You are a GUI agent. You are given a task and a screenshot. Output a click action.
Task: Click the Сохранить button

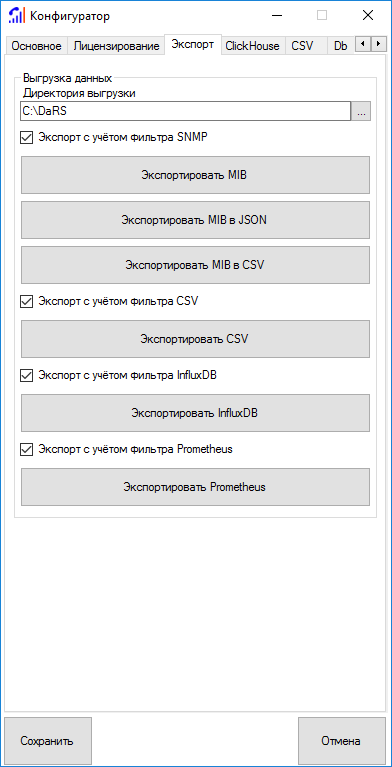coord(47,741)
